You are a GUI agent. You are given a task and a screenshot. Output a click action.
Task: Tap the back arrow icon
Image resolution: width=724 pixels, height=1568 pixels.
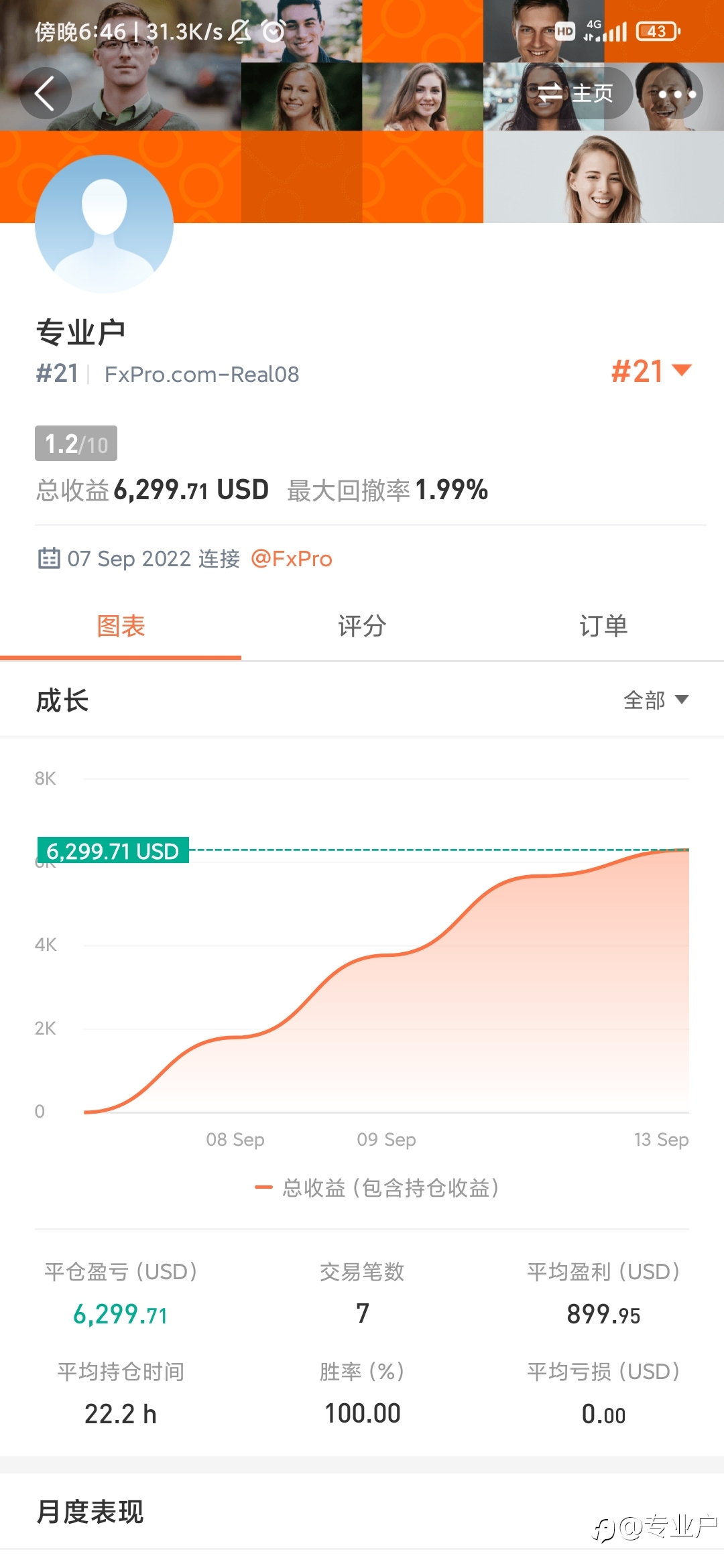pos(45,93)
